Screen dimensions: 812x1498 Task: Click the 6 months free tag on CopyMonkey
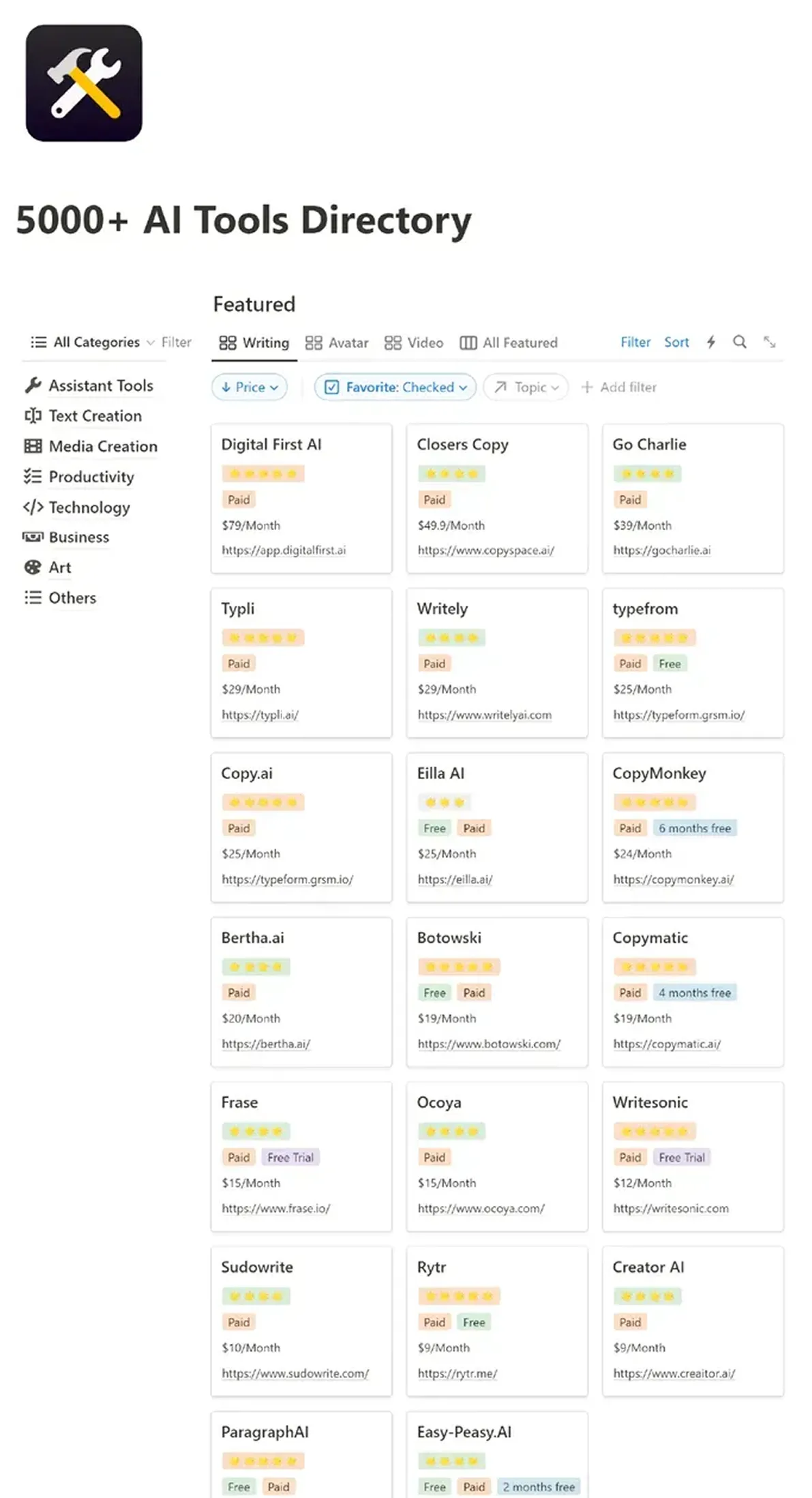[x=695, y=828]
